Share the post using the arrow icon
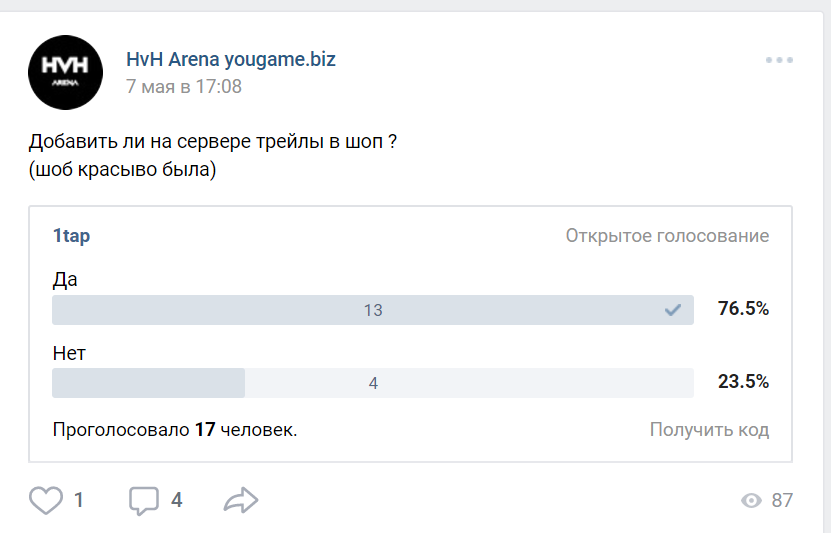This screenshot has width=831, height=533. pyautogui.click(x=241, y=500)
